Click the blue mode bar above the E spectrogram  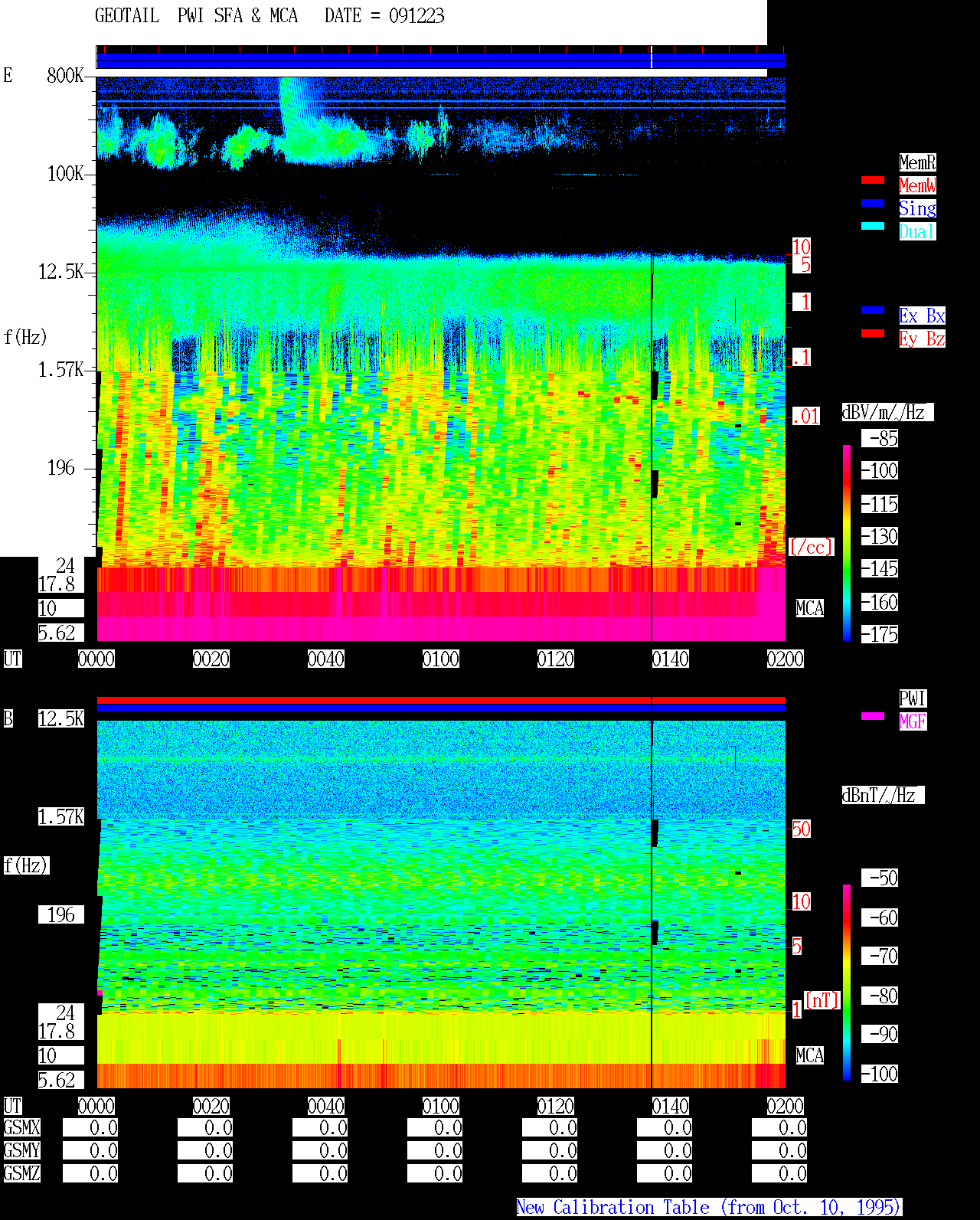tap(441, 61)
